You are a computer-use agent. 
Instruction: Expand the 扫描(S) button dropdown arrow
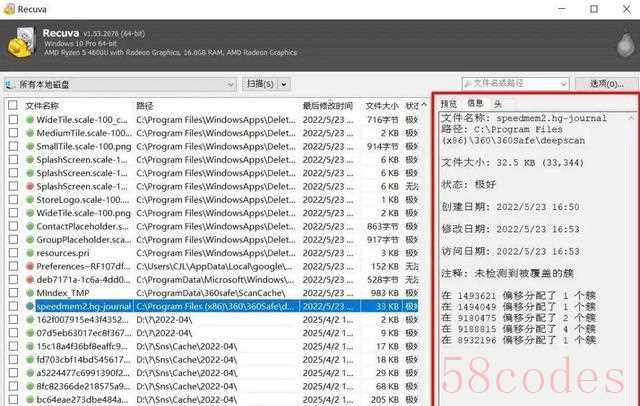coord(283,84)
